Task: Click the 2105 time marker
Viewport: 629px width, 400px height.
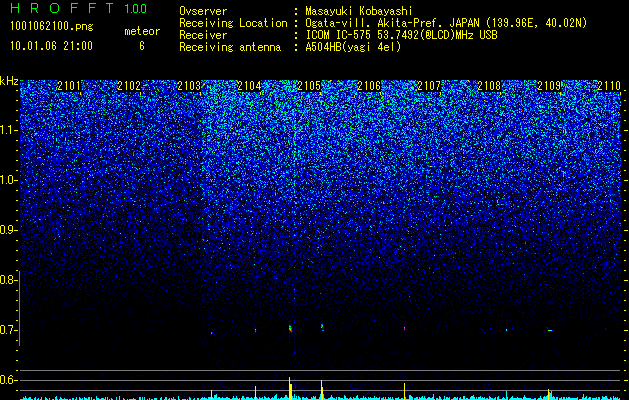Action: pos(309,86)
